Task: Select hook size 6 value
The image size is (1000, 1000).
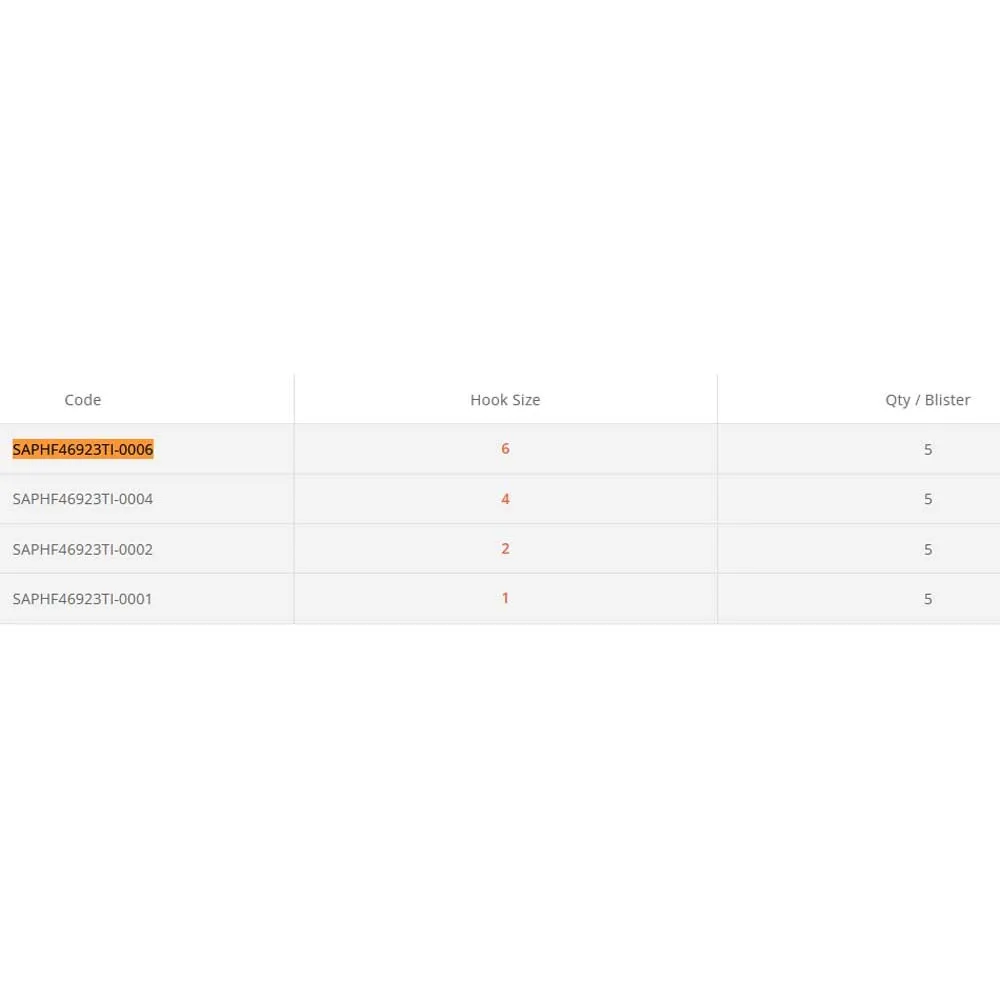Action: 505,449
